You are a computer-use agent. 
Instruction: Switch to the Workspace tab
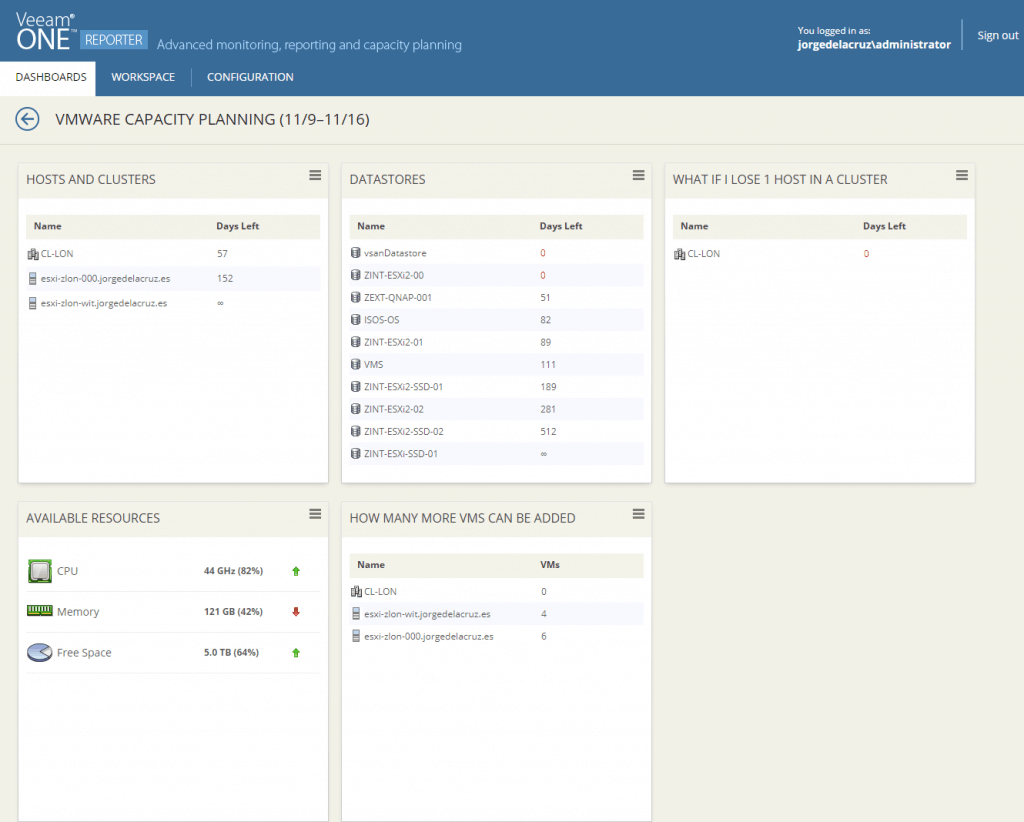(143, 77)
